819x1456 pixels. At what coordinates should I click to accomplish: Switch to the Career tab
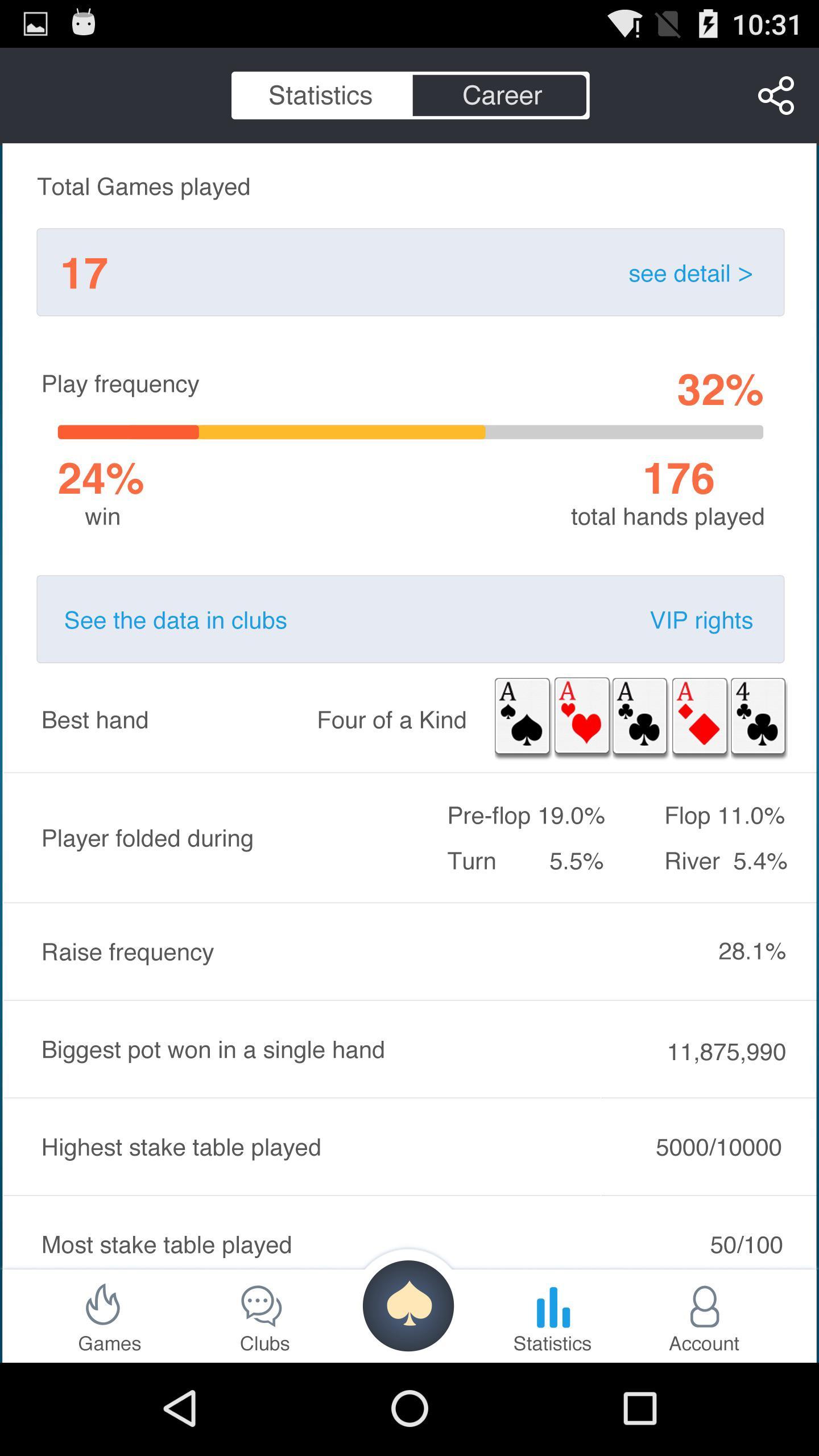pos(500,95)
